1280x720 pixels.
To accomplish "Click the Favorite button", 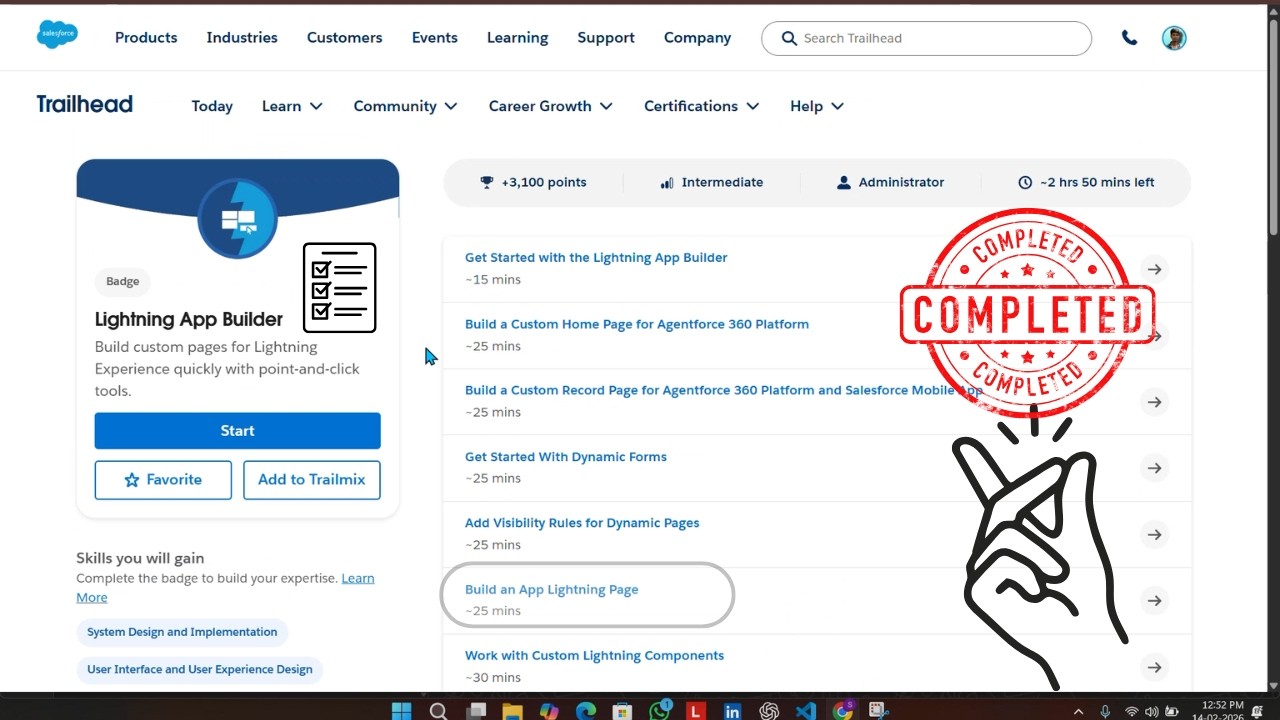I will click(x=163, y=480).
